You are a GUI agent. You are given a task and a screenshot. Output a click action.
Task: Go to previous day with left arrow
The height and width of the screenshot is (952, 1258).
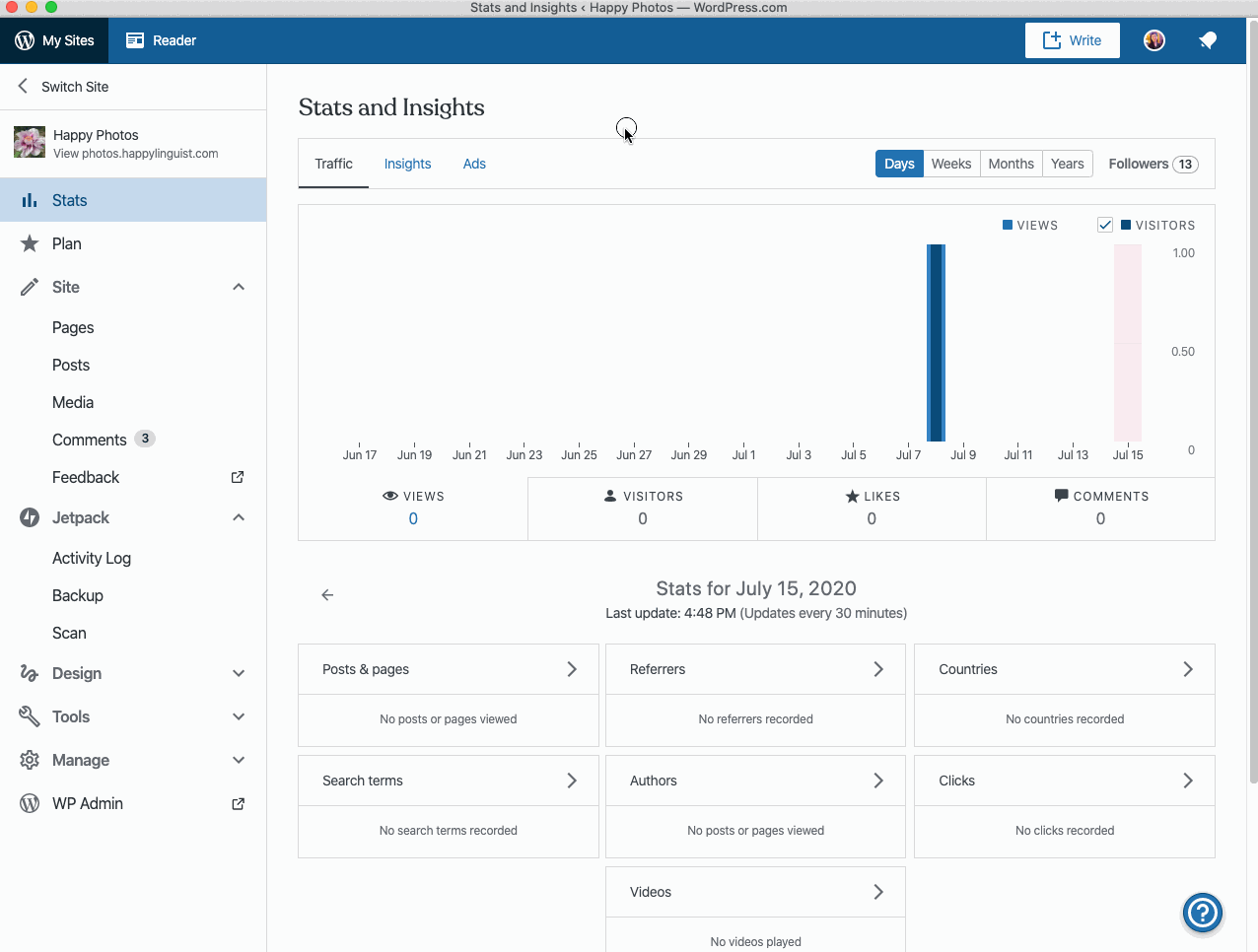[x=327, y=595]
